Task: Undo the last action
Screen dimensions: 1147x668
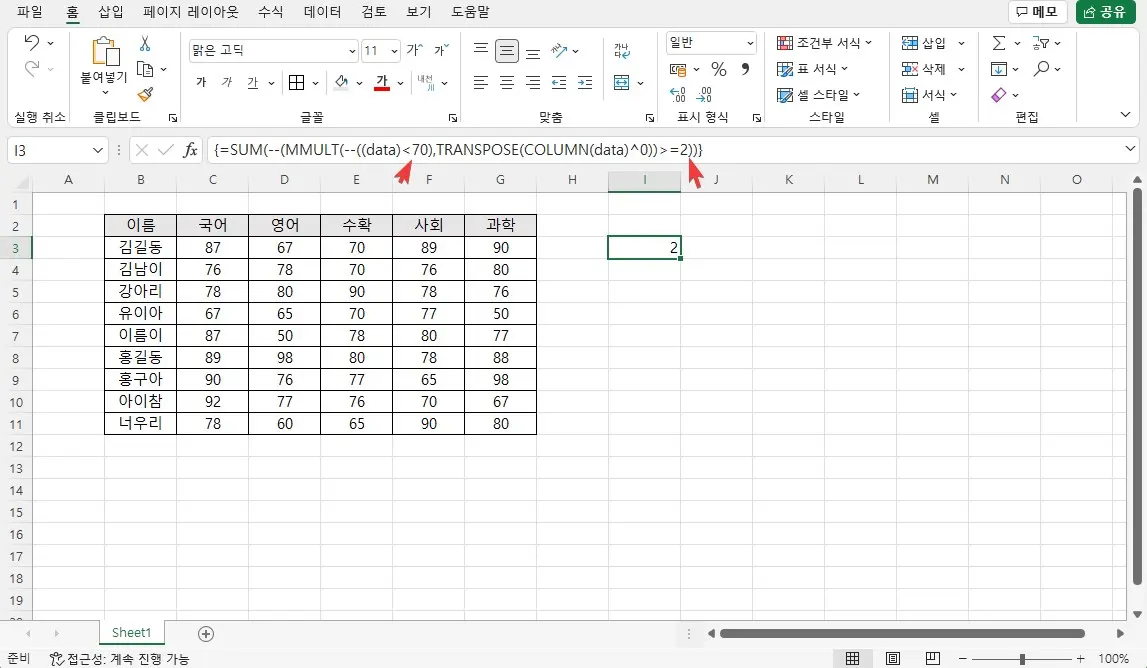Action: pyautogui.click(x=31, y=42)
